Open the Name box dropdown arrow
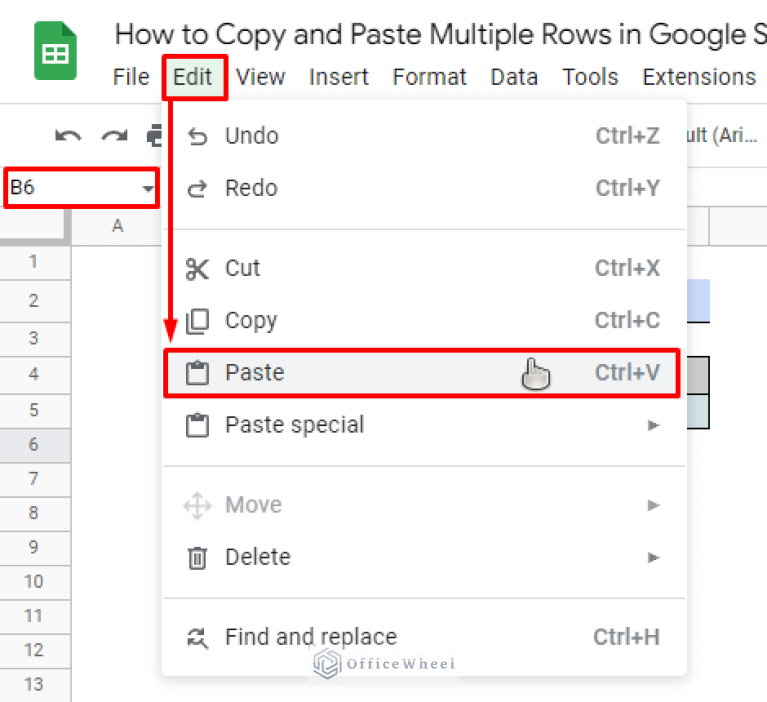Image resolution: width=767 pixels, height=702 pixels. pos(147,188)
